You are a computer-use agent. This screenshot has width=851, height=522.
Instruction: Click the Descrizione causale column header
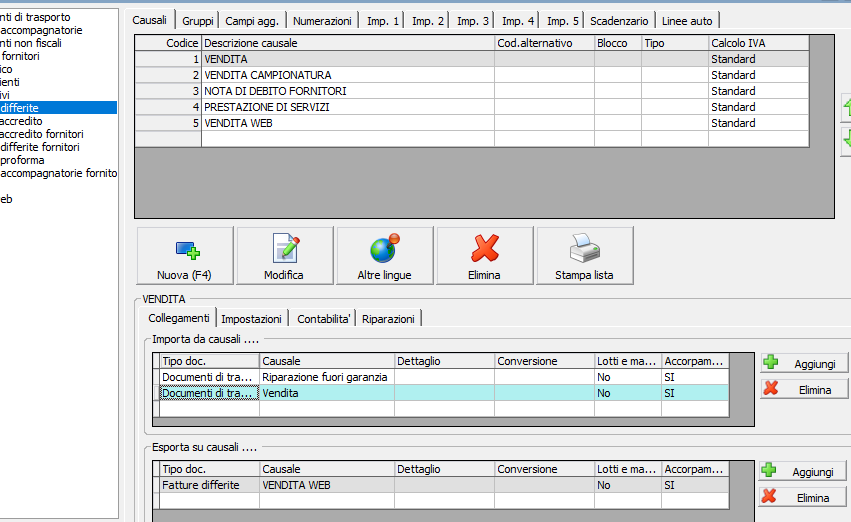pyautogui.click(x=348, y=43)
